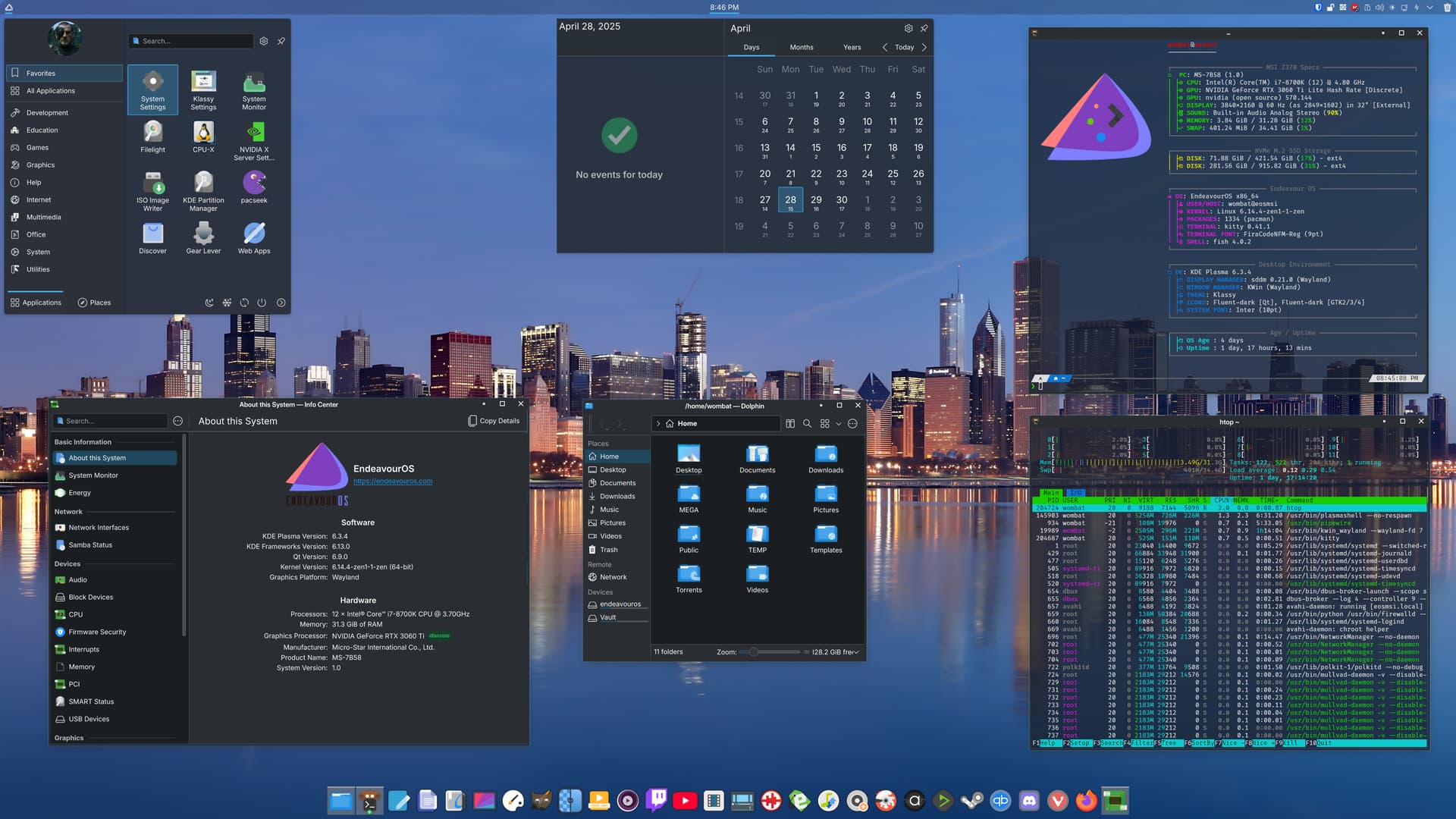Toggle pin to keep launcher open
Viewport: 1456px width, 819px height.
281,41
